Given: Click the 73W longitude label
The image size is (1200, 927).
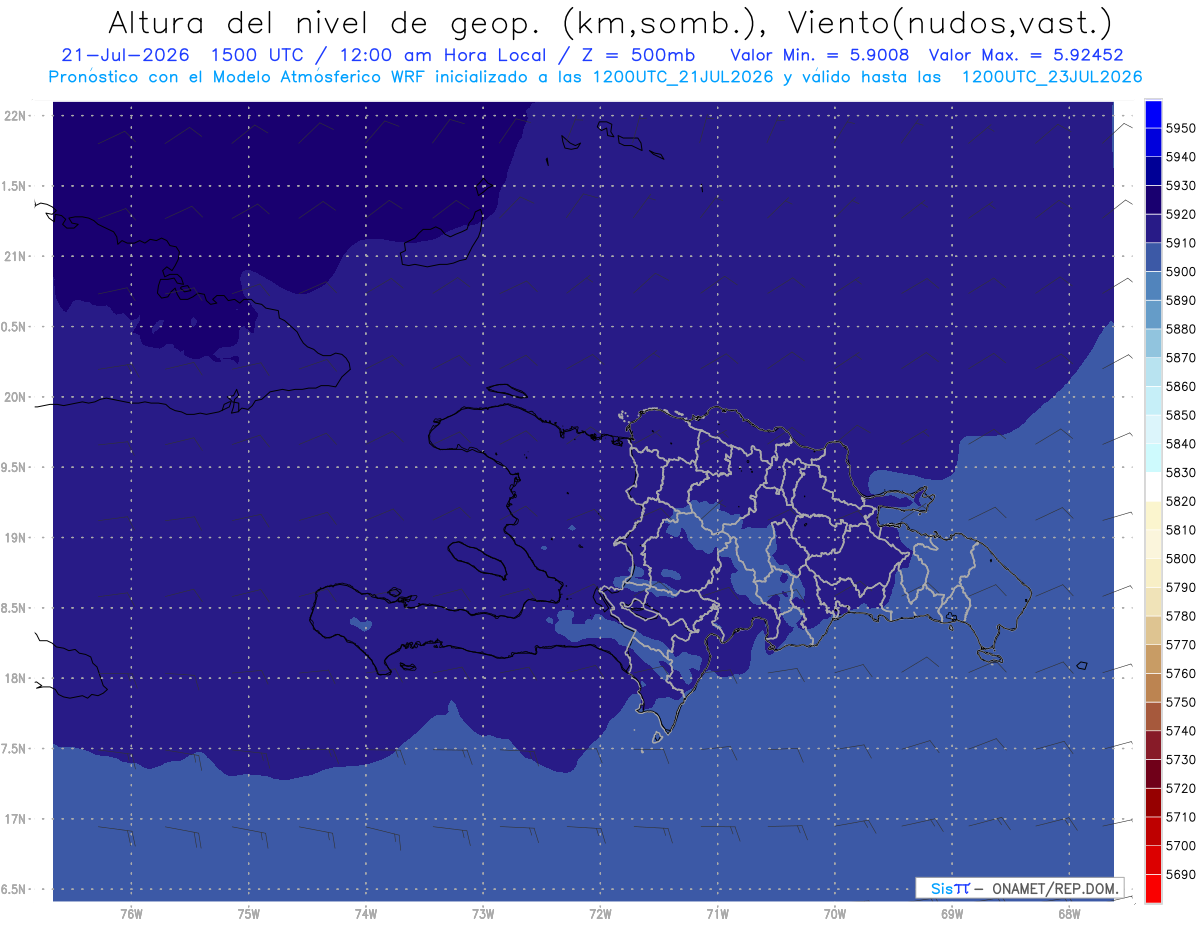Looking at the screenshot, I should (483, 913).
